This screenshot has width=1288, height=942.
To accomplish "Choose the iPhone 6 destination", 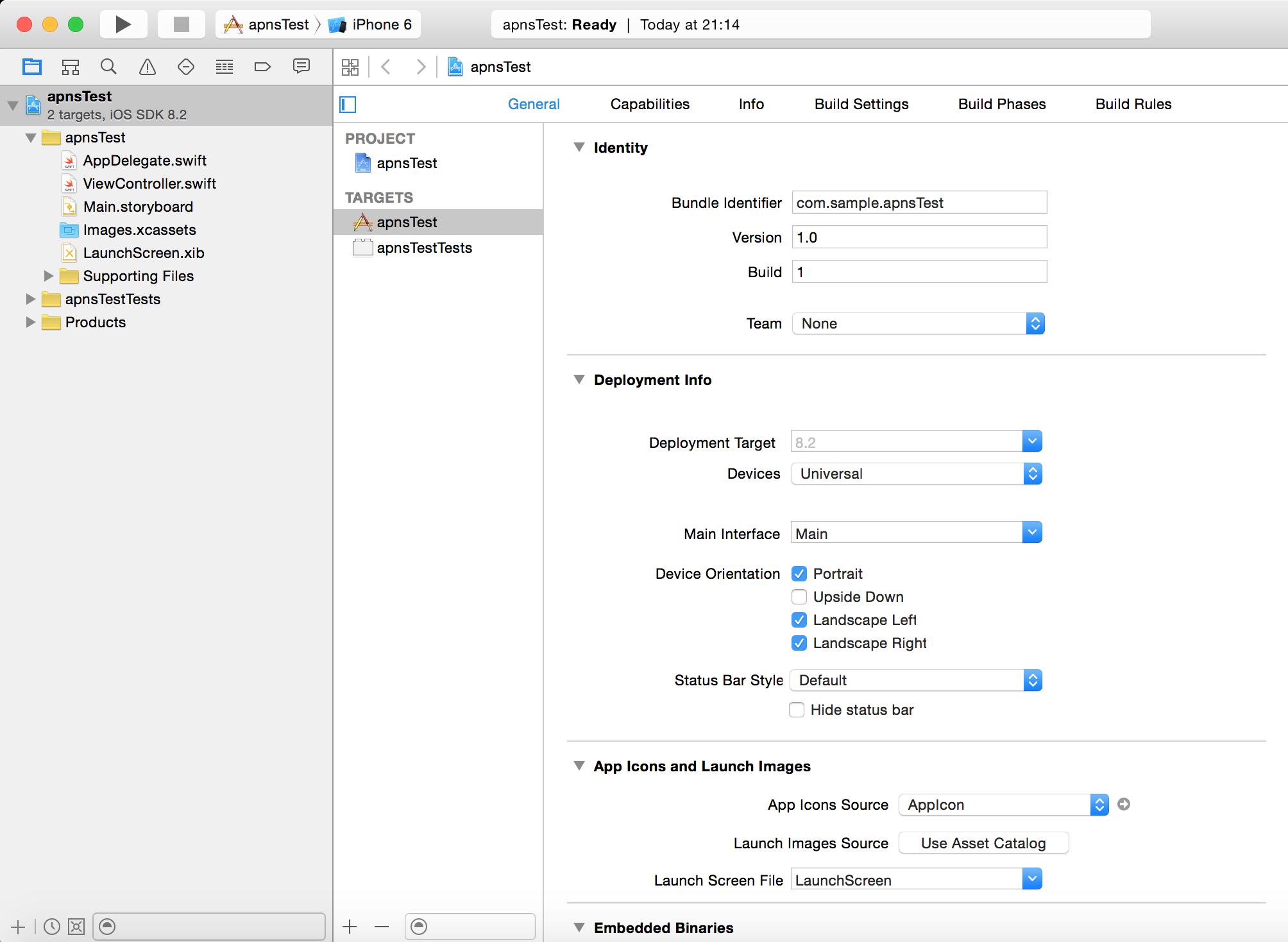I will point(370,24).
